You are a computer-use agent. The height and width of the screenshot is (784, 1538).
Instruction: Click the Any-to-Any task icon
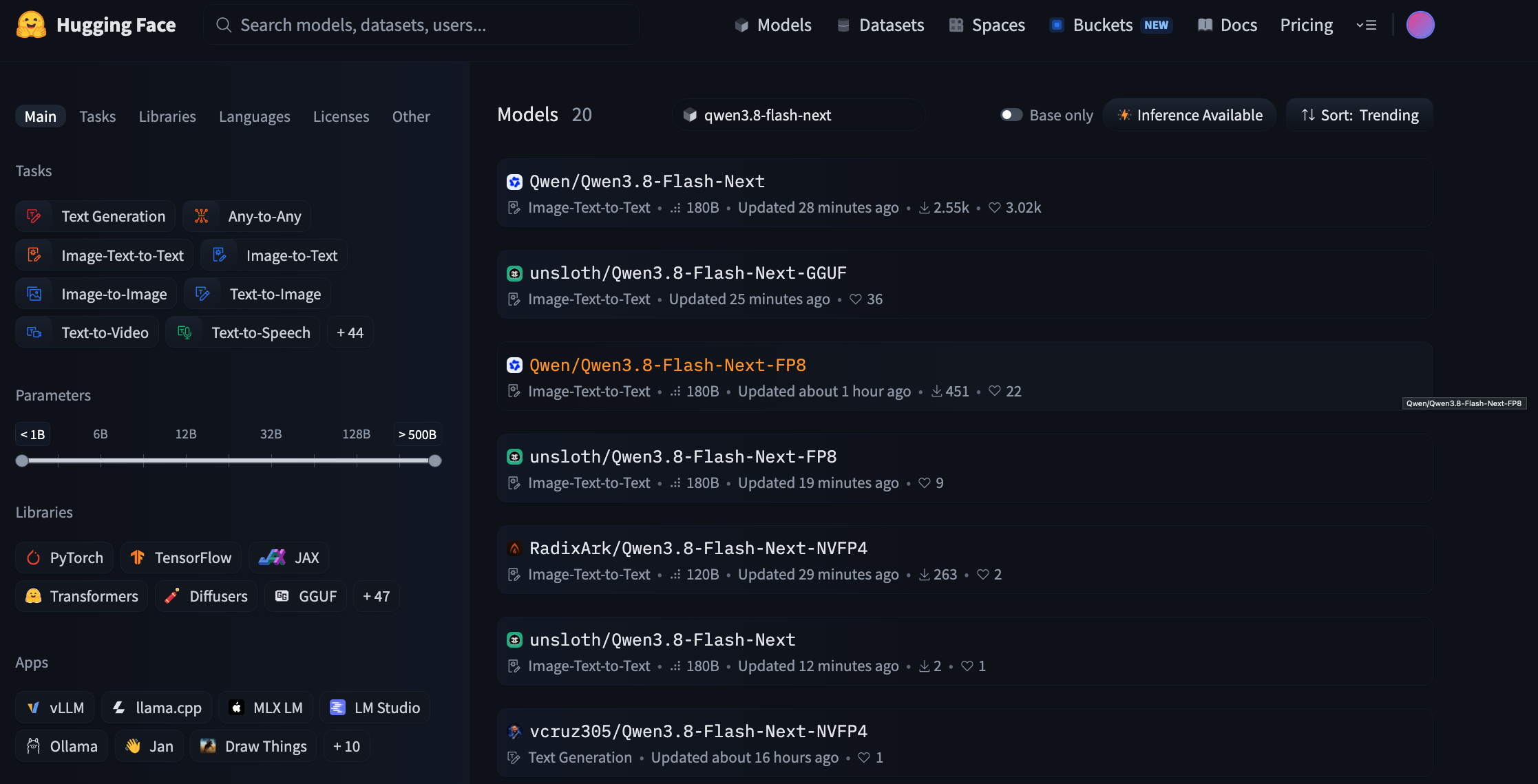201,216
